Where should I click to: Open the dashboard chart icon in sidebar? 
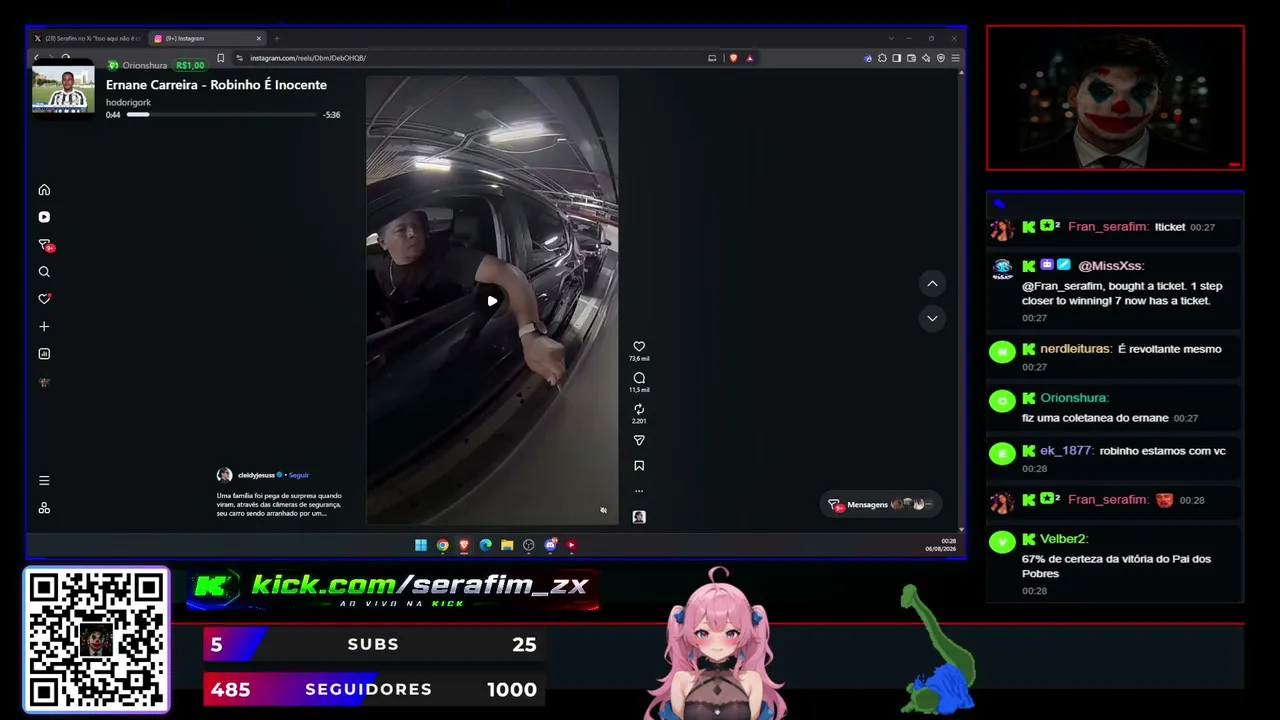point(44,354)
